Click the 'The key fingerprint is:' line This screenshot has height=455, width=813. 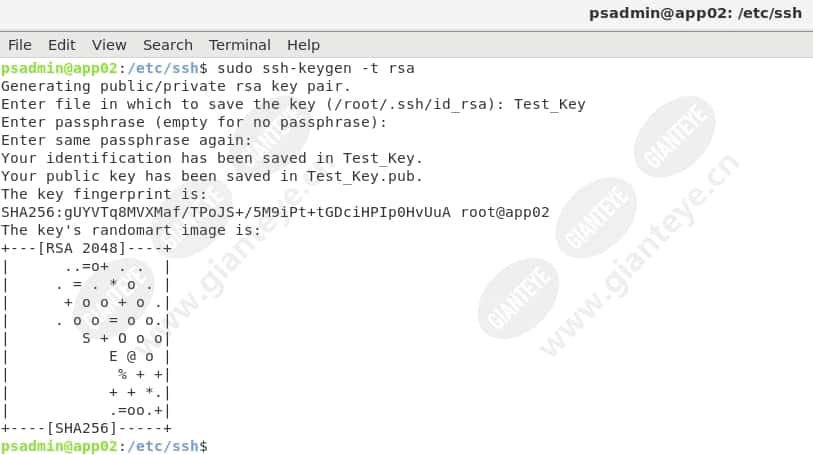tap(104, 194)
